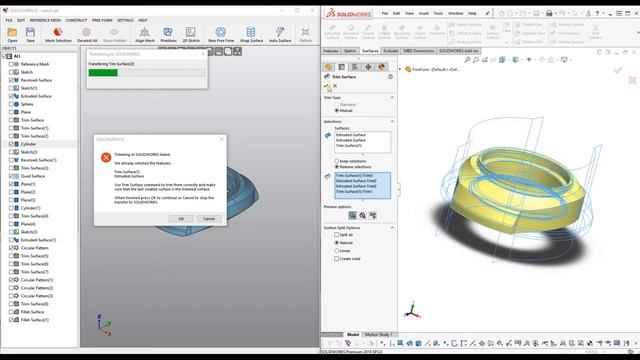Image resolution: width=640 pixels, height=360 pixels.
Task: Select Cylinder in the Objects tree
Action: 28,144
